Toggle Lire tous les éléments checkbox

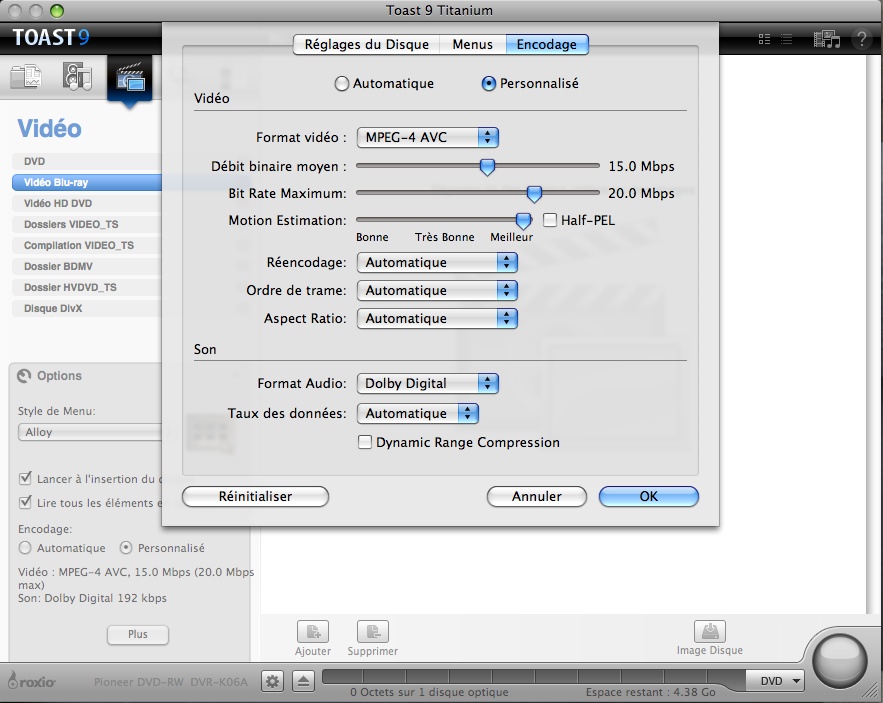[x=25, y=502]
